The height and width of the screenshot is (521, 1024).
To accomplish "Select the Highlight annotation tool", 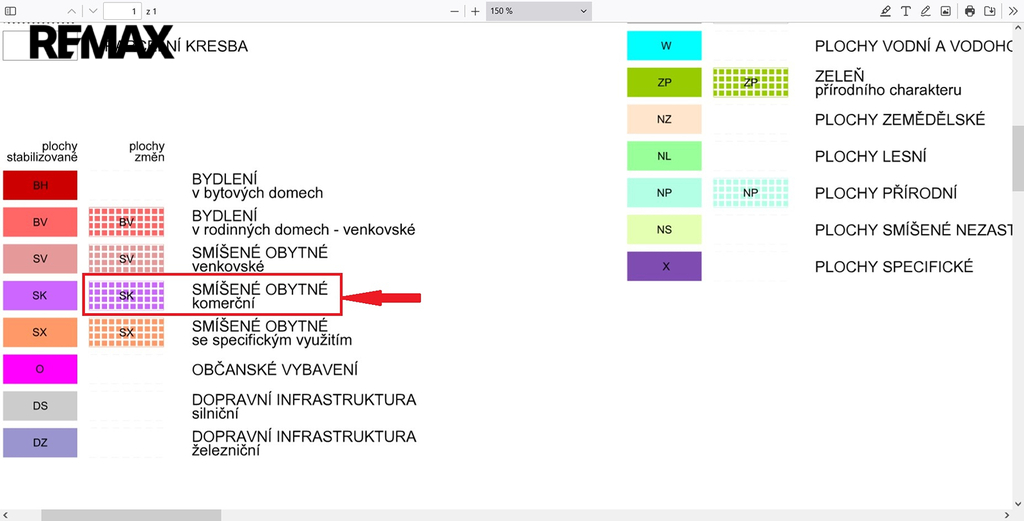I will [x=885, y=11].
